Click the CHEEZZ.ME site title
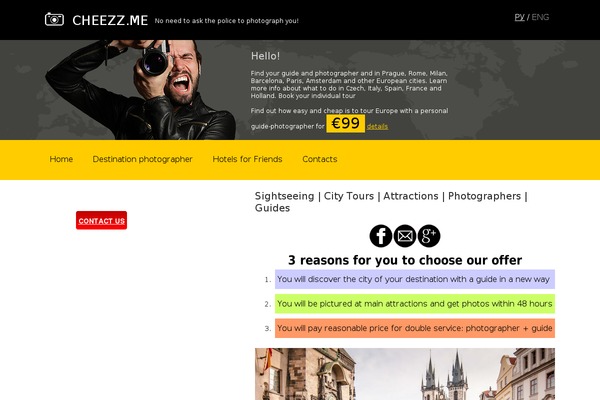Screen dimensions: 600x400 point(110,20)
